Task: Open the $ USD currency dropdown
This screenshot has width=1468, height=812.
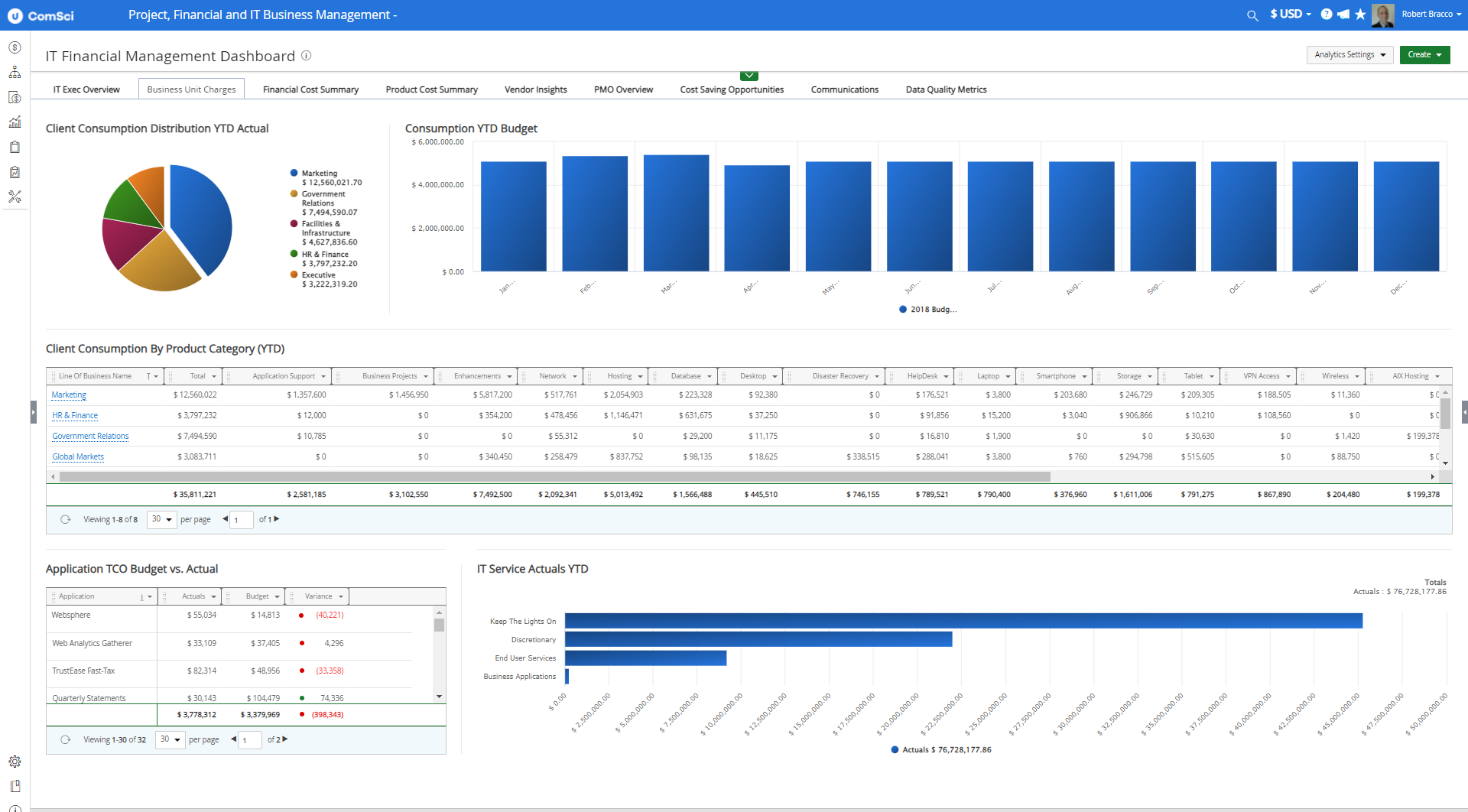Action: tap(1290, 15)
